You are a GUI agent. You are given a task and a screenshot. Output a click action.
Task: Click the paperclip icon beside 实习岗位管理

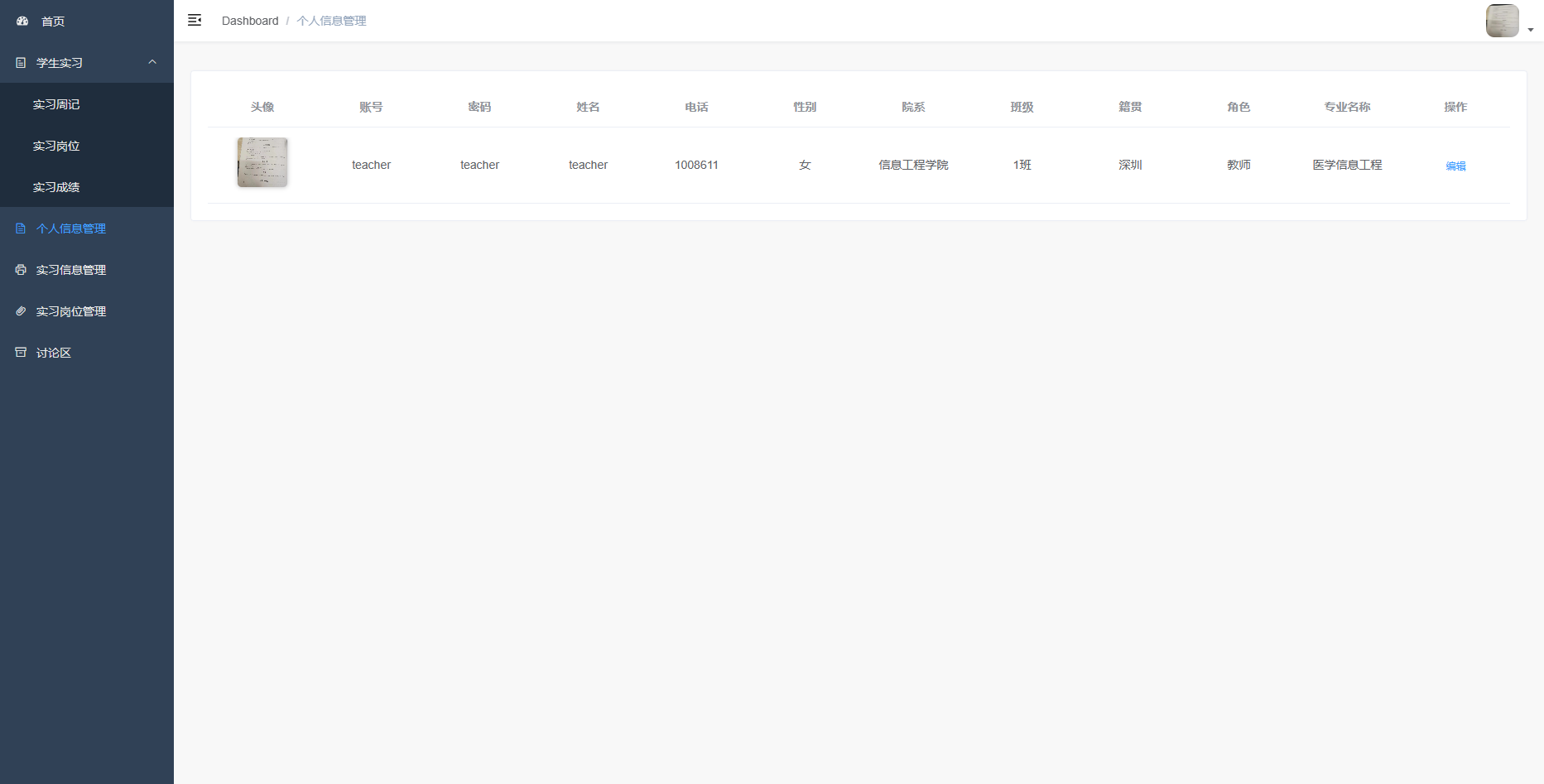click(21, 311)
